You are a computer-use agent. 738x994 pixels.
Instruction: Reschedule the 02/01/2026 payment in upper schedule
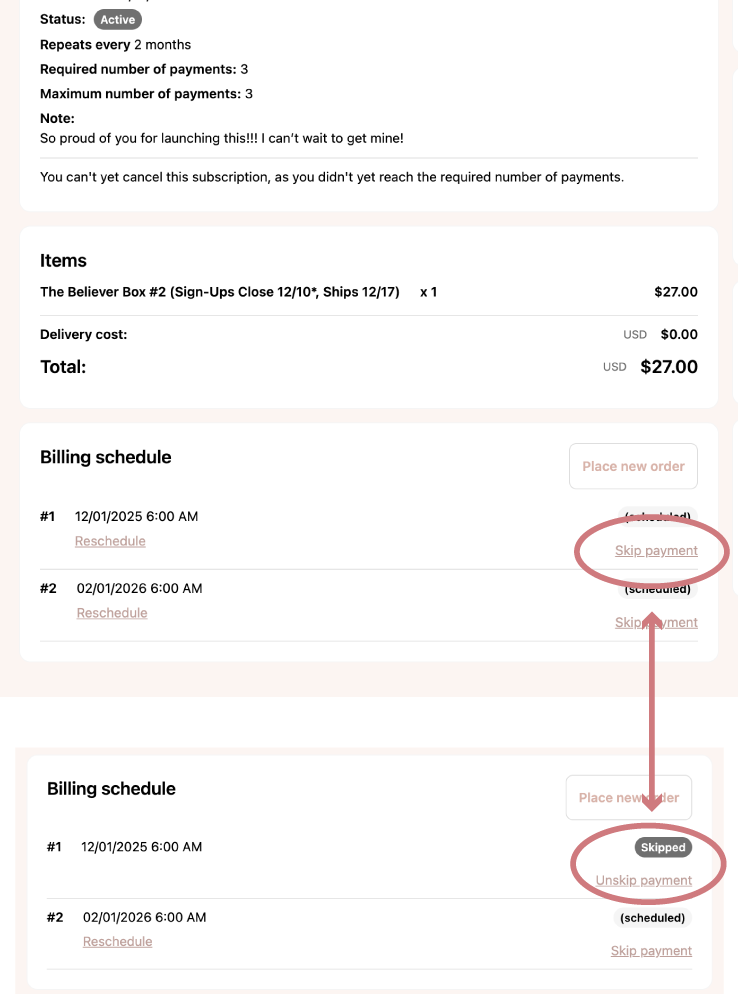pos(112,613)
